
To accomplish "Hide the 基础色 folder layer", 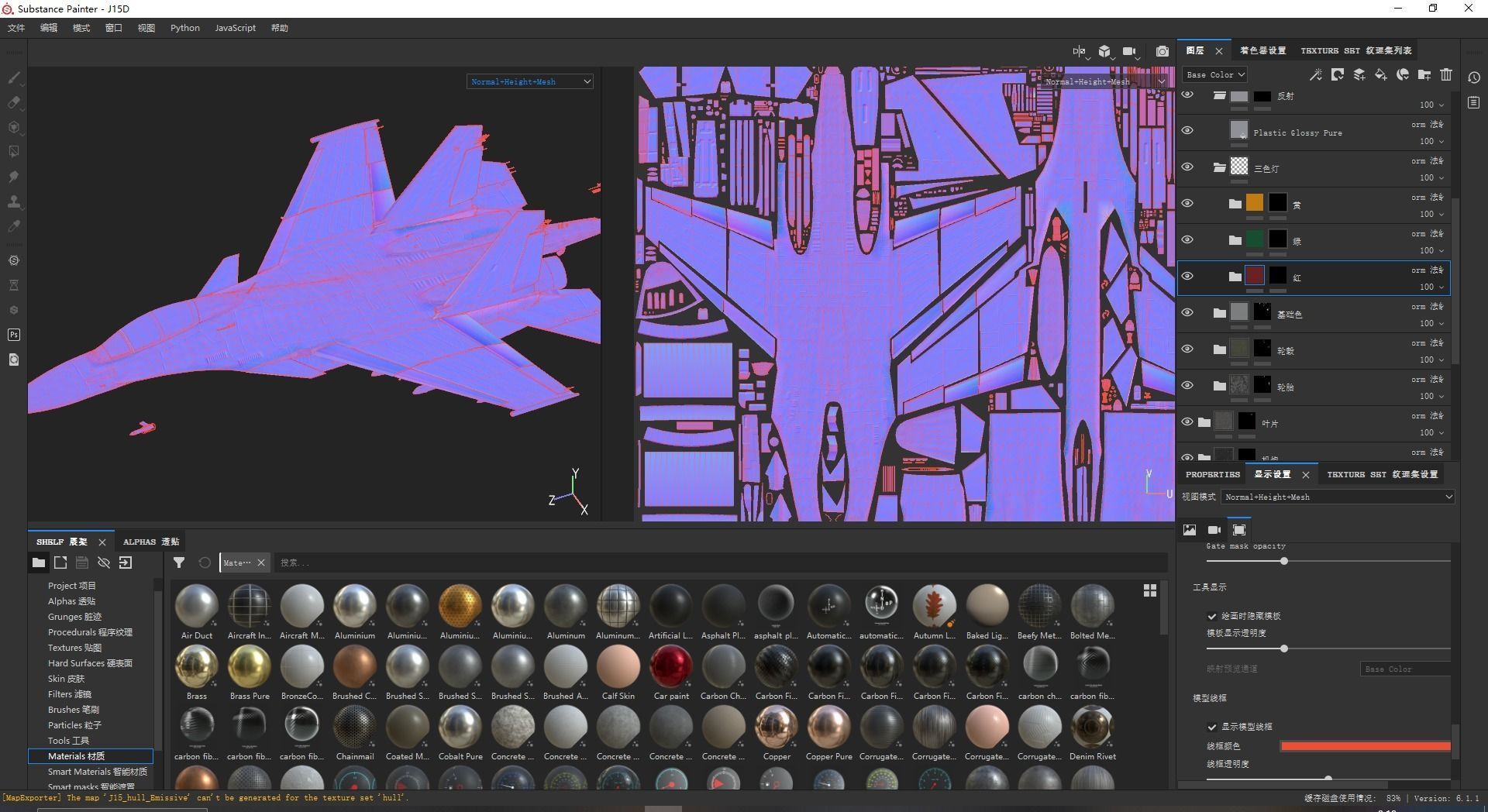I will (1187, 312).
